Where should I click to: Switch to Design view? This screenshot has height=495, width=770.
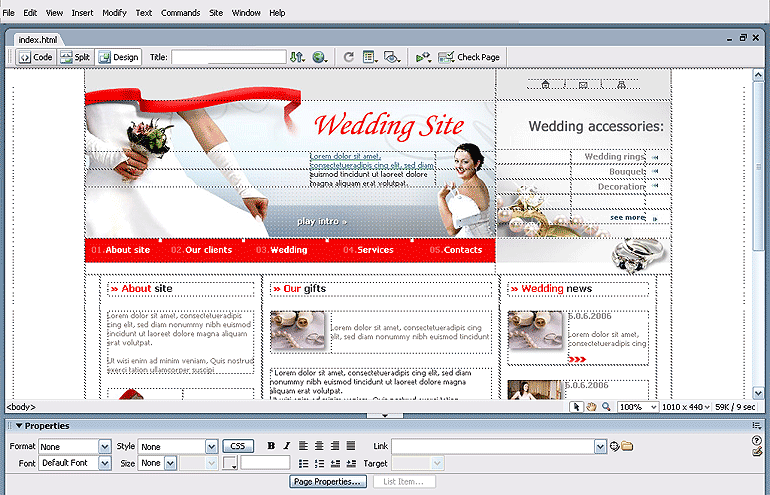coord(118,57)
